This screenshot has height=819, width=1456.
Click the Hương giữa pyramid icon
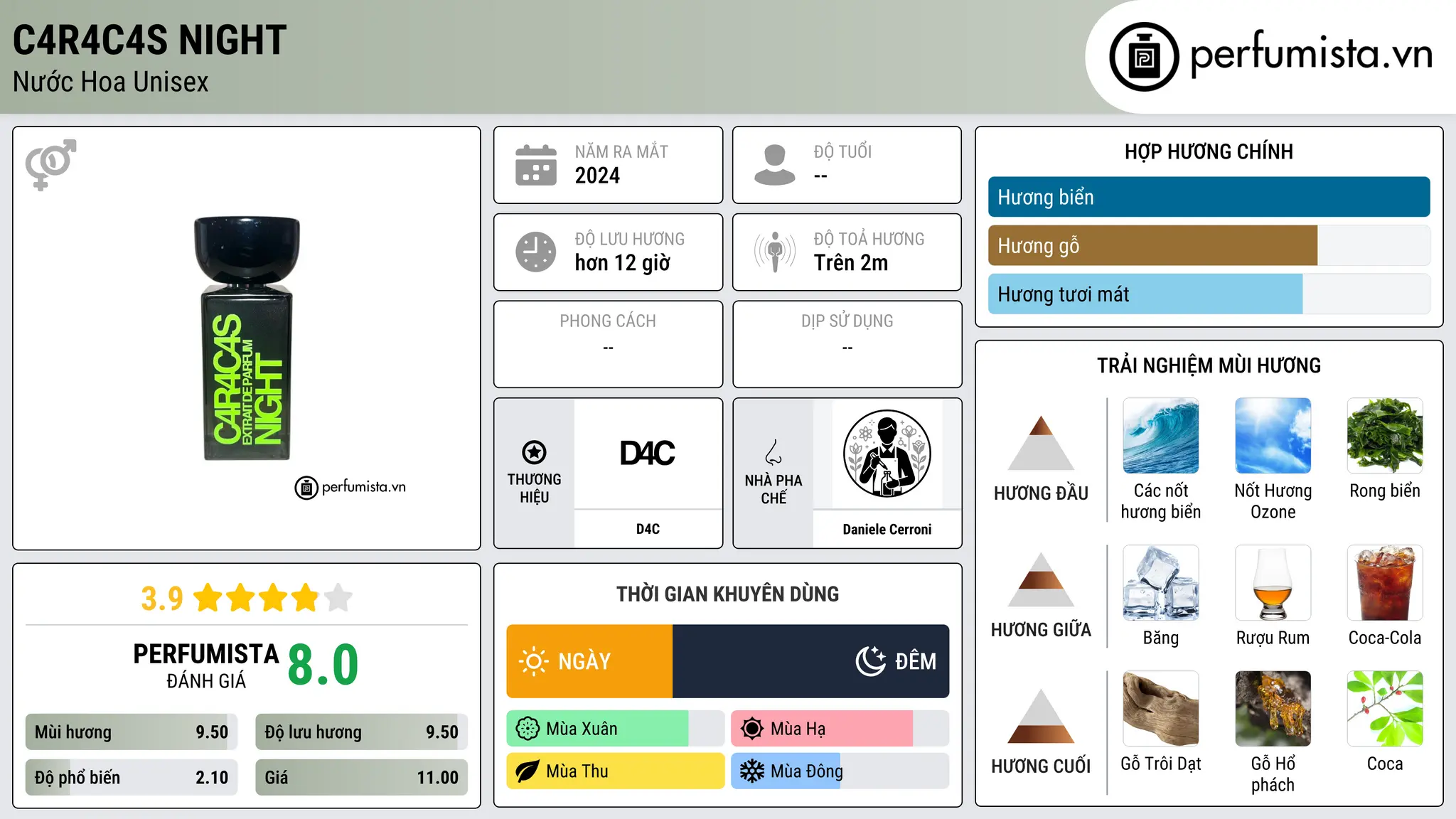tap(1041, 579)
